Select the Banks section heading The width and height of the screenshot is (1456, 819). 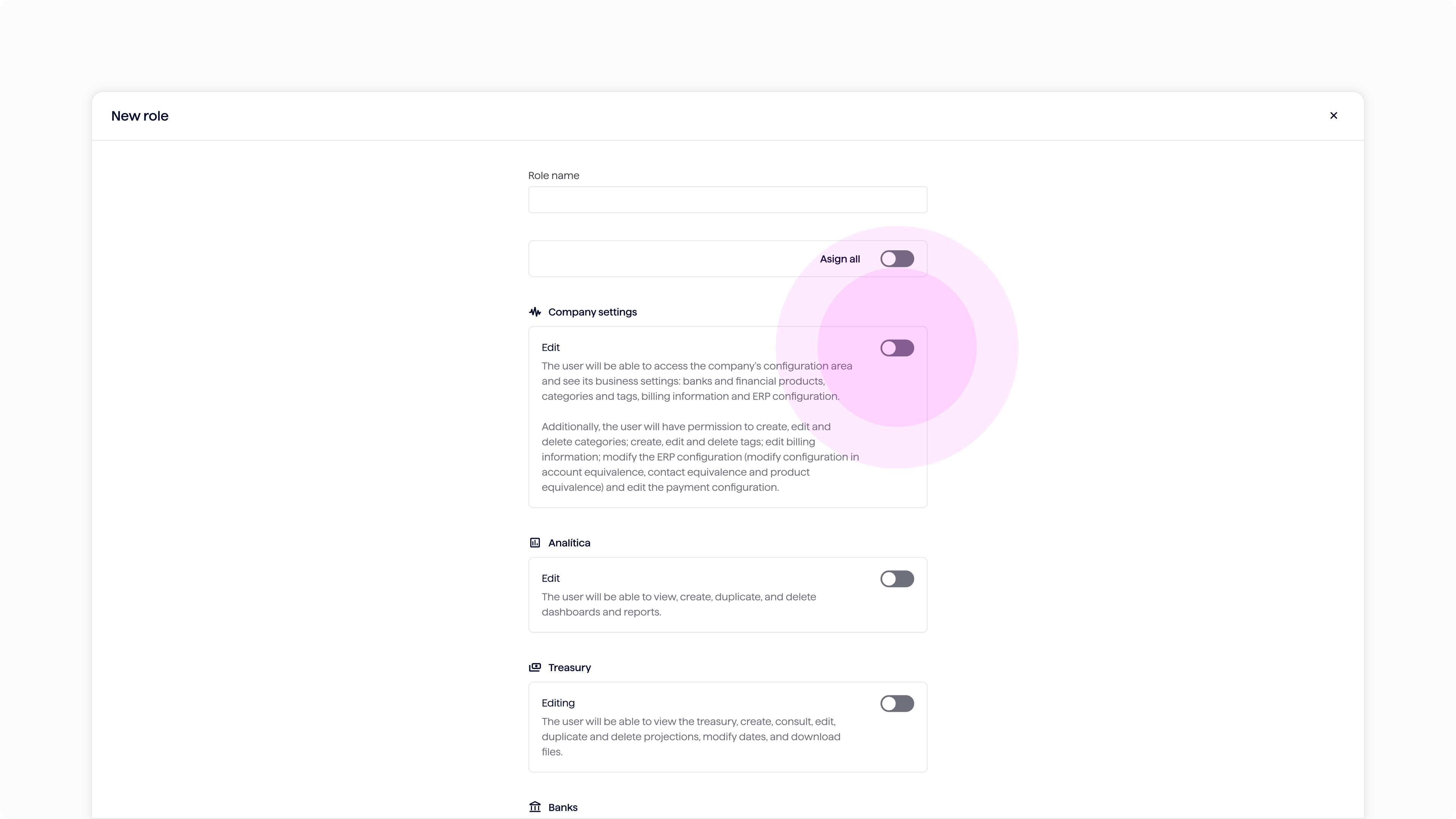(563, 807)
